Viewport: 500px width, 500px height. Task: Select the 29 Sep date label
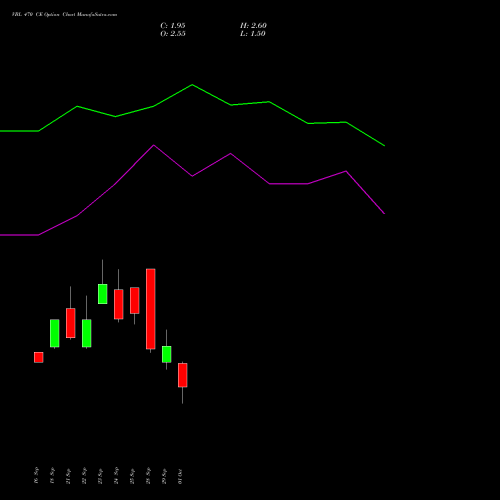click(x=164, y=476)
